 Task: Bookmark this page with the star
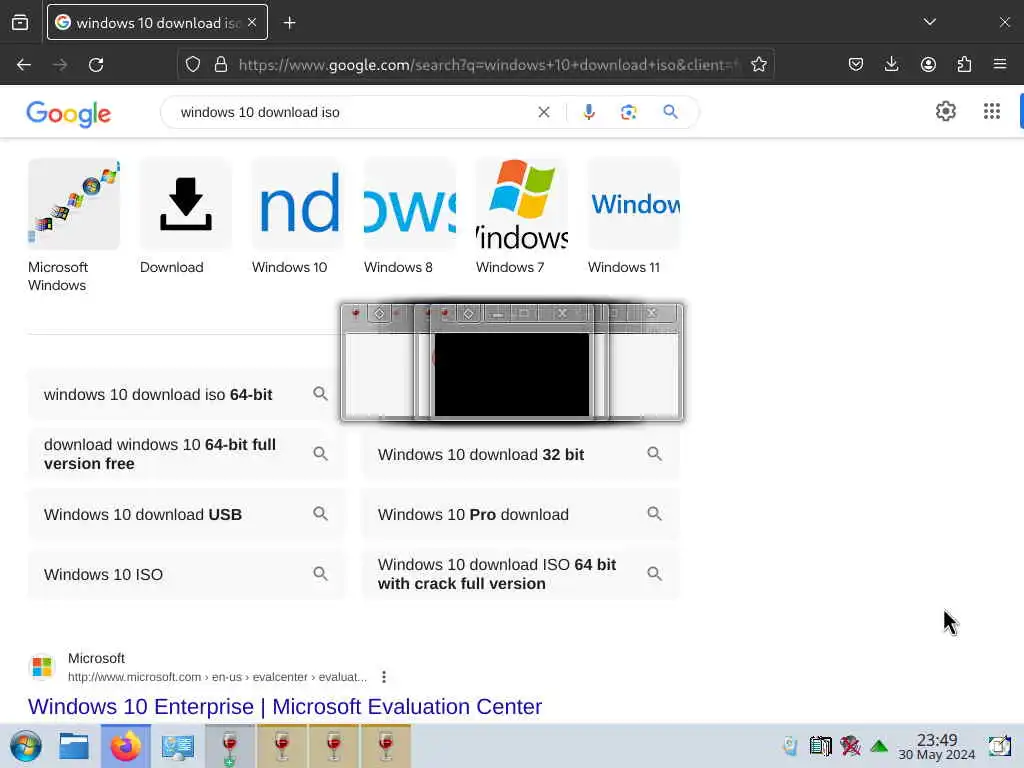pyautogui.click(x=759, y=65)
